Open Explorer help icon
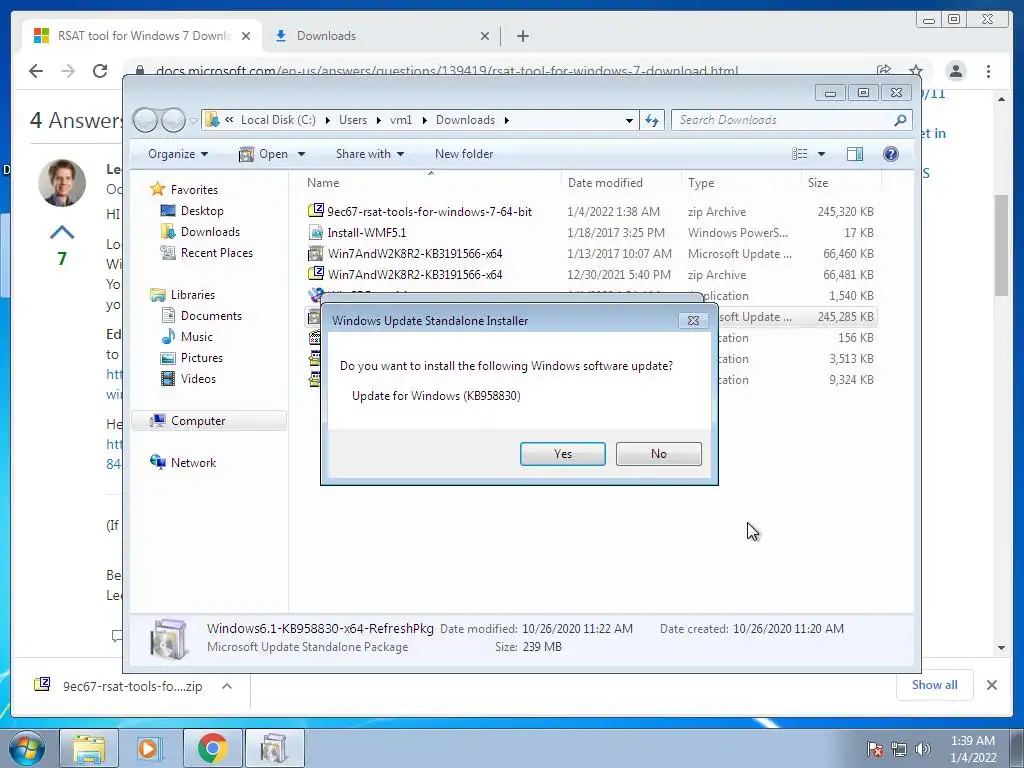This screenshot has width=1024, height=768. [890, 154]
